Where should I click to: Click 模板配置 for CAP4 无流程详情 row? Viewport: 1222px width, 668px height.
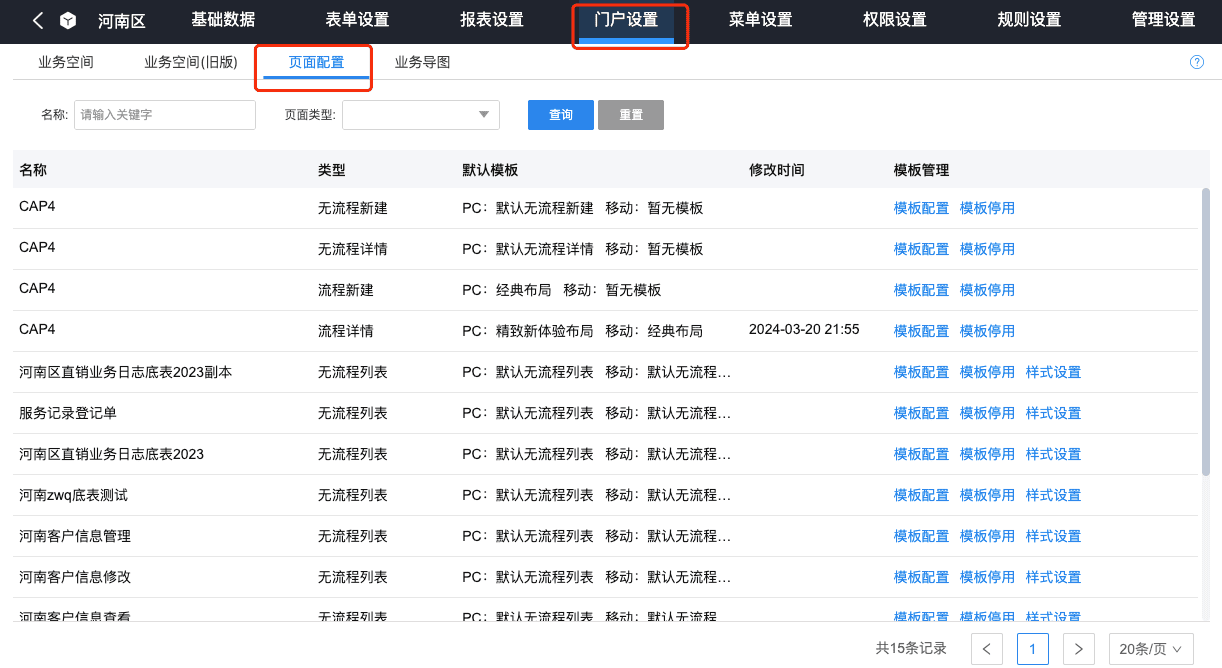pyautogui.click(x=921, y=249)
